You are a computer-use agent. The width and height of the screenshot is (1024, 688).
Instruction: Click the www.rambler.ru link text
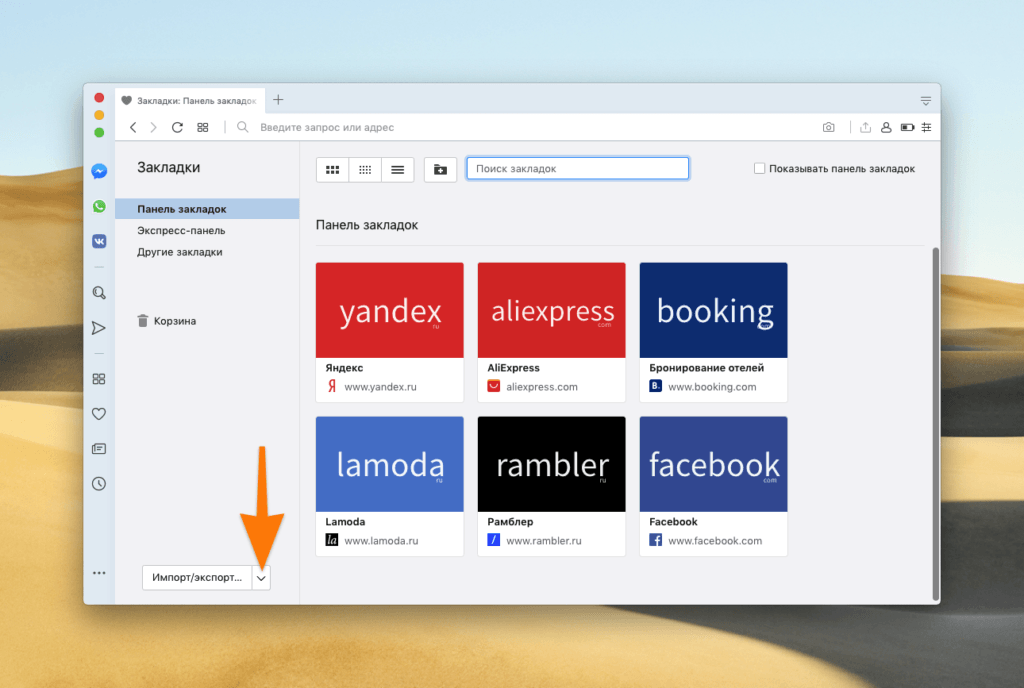point(544,540)
